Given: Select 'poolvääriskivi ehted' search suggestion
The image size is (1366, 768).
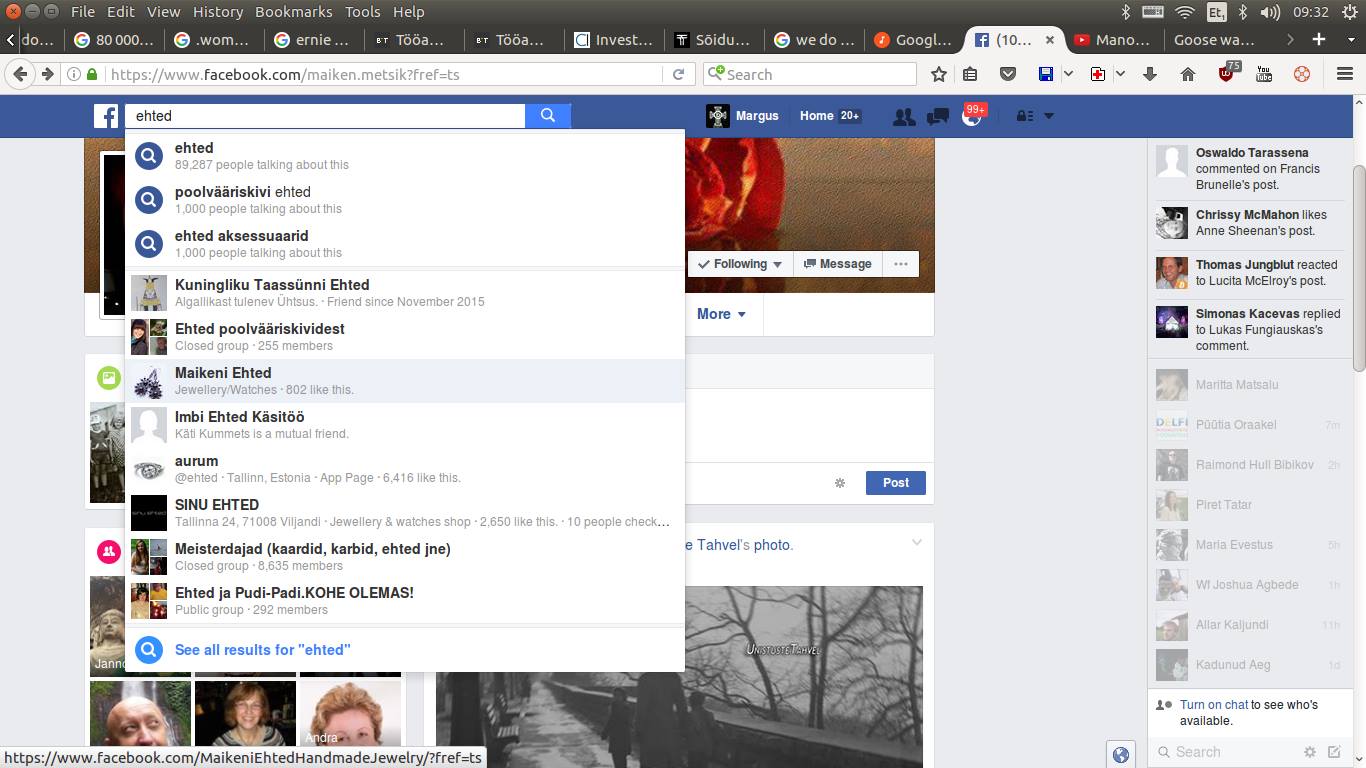Looking at the screenshot, I should 405,199.
